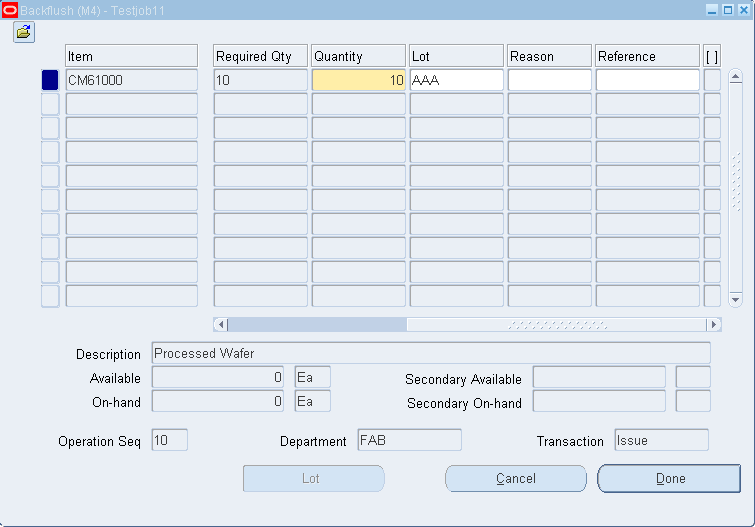Click the Lot field containing AAA

[456, 80]
